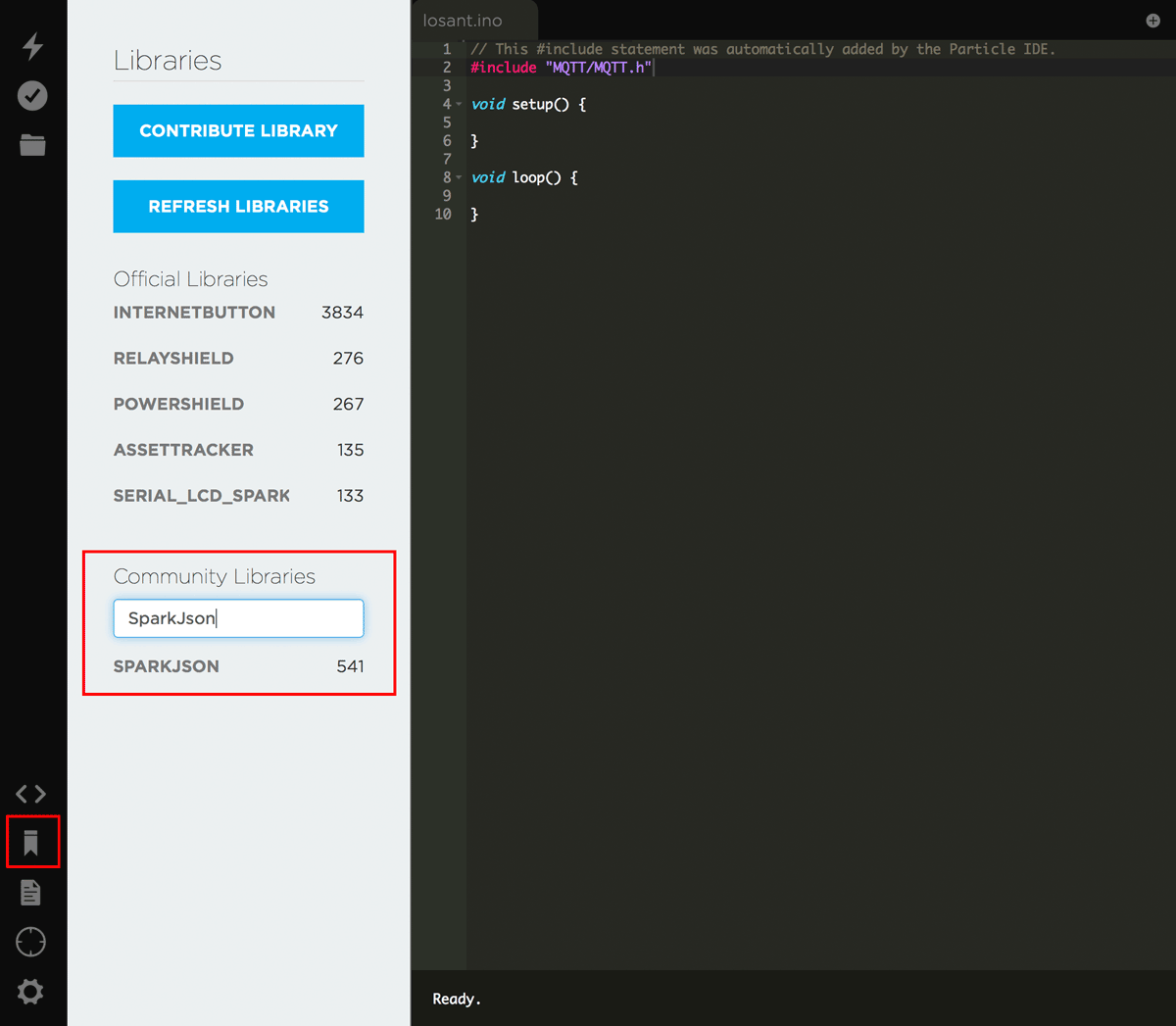
Task: Click the 'void loop() {' code line
Action: [x=525, y=177]
